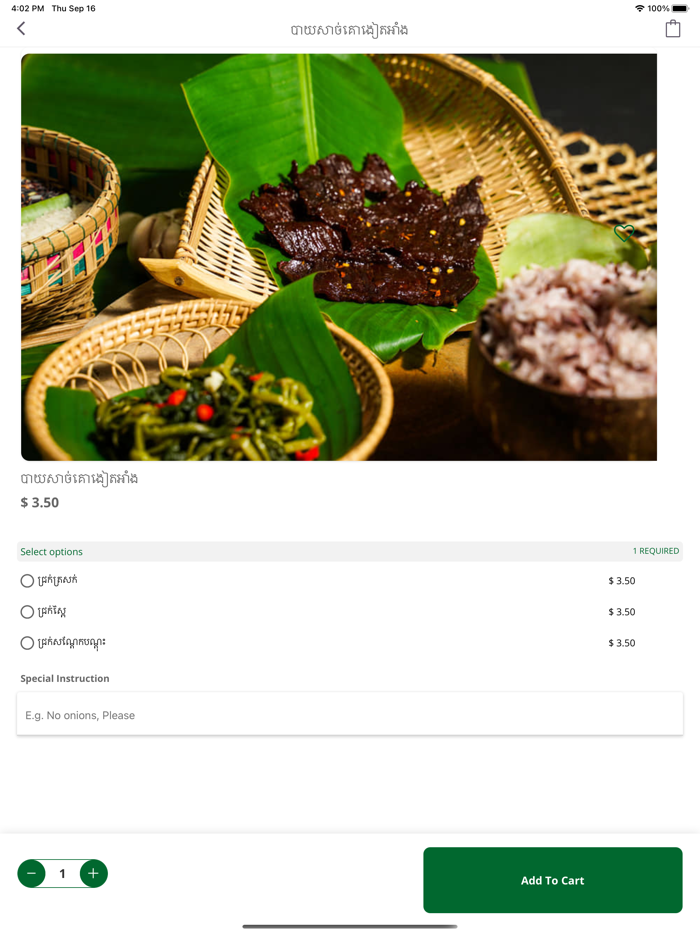
Task: Tap the back arrow icon
Action: (x=21, y=29)
